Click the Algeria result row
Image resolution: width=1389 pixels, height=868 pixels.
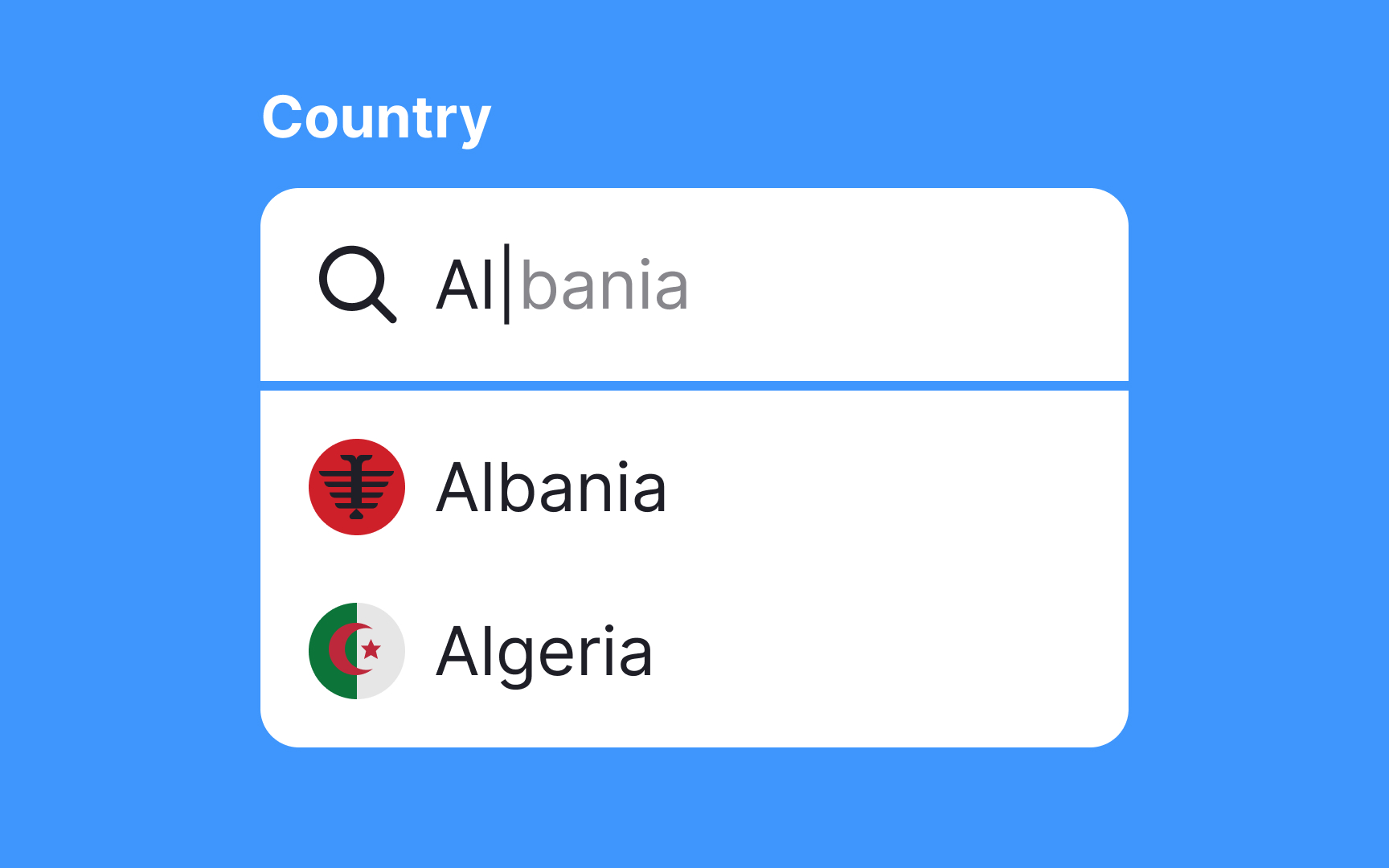pos(691,650)
